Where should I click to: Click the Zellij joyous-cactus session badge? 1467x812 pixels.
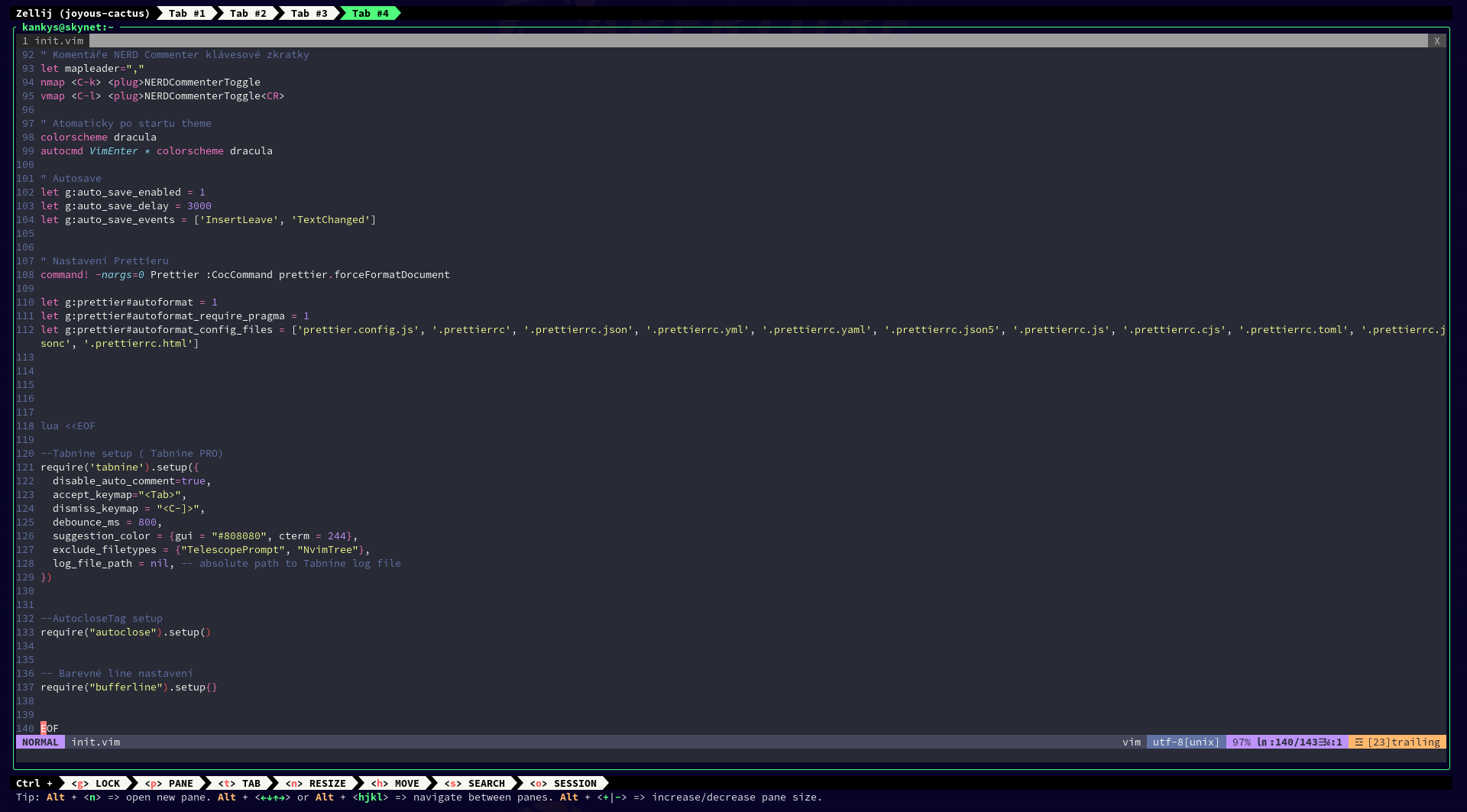click(x=83, y=13)
